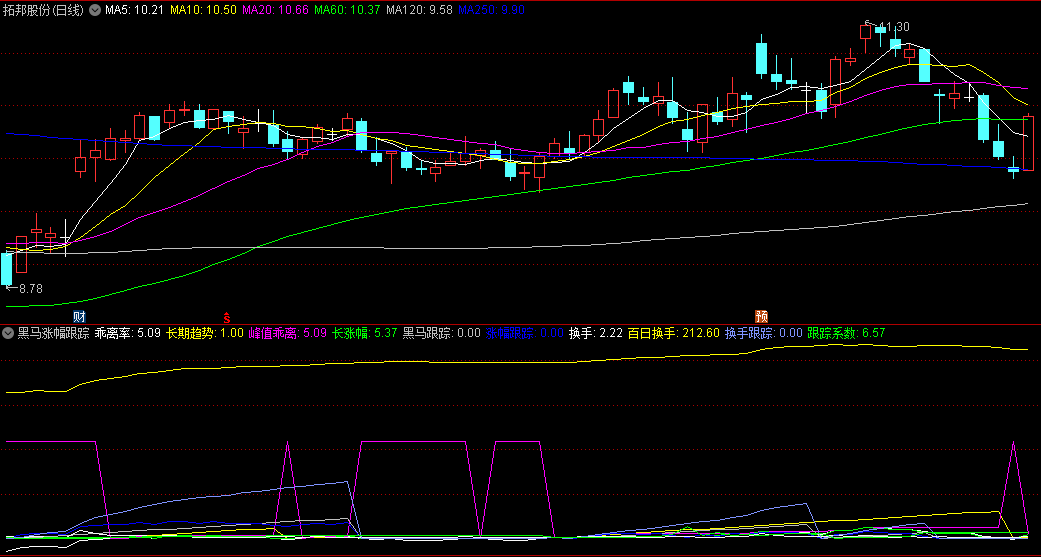Click the 百日换手: 212.60 value
The height and width of the screenshot is (557, 1041).
tap(673, 333)
